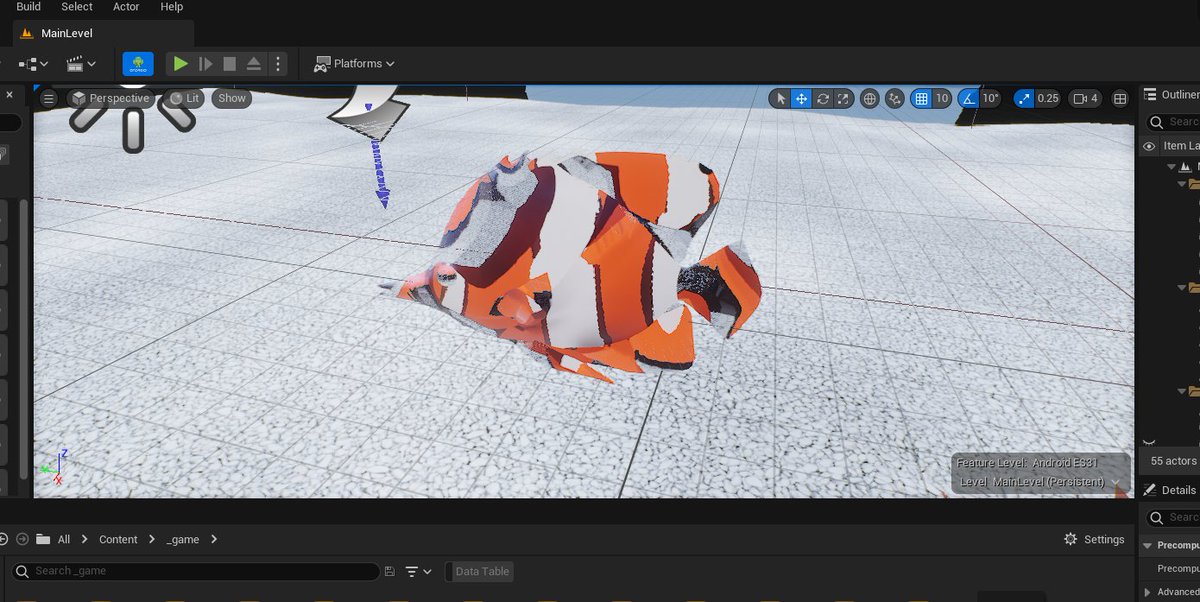Open the Perspective view mode menu
This screenshot has height=602, width=1200.
109,98
